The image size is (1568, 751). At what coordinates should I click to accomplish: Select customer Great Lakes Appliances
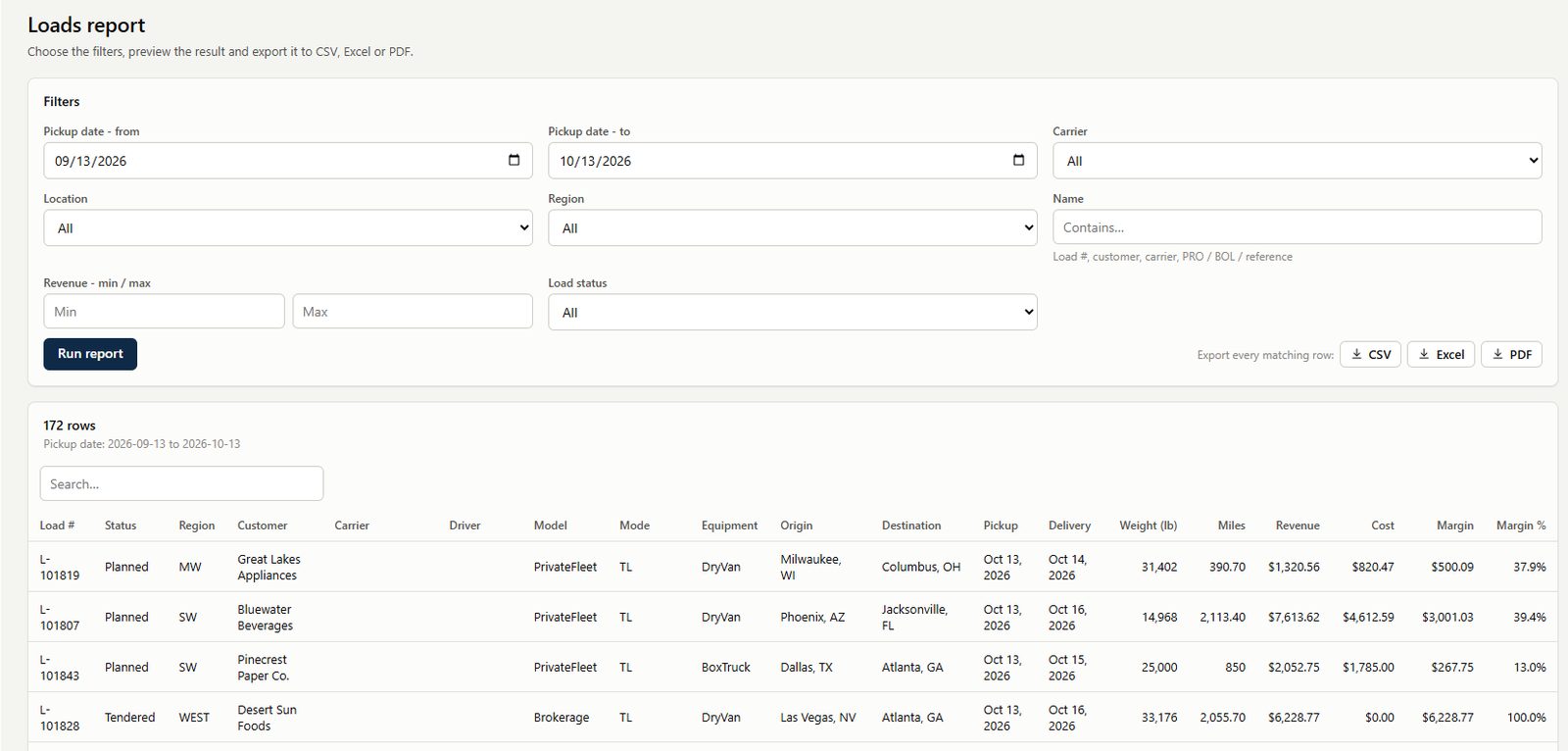[x=269, y=567]
